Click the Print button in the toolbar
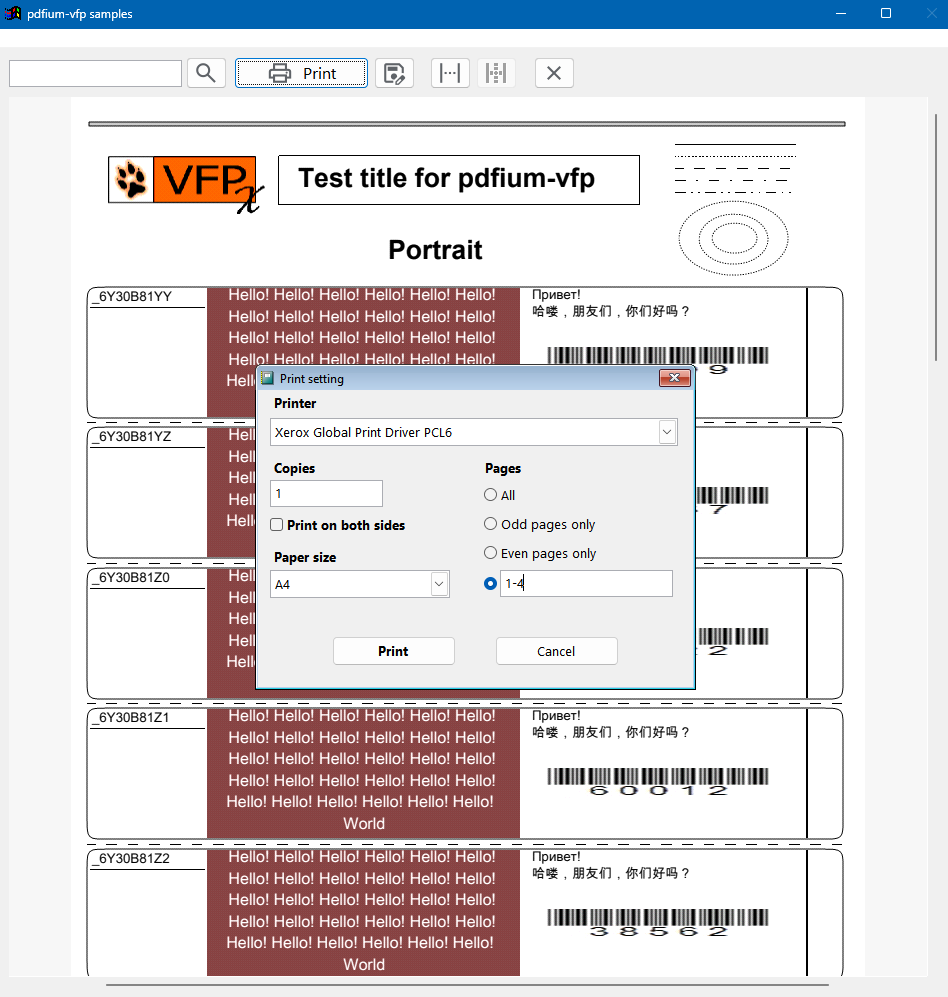The image size is (948, 997). (x=301, y=73)
